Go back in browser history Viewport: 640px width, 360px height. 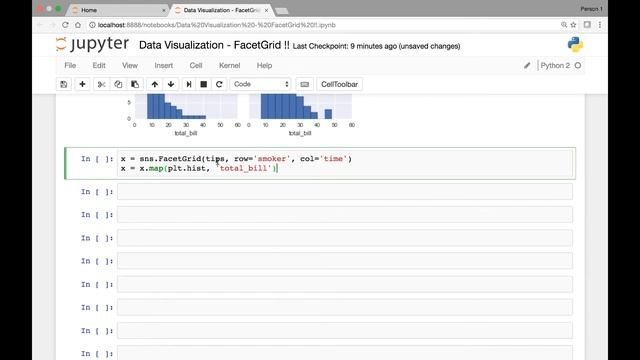[40, 25]
